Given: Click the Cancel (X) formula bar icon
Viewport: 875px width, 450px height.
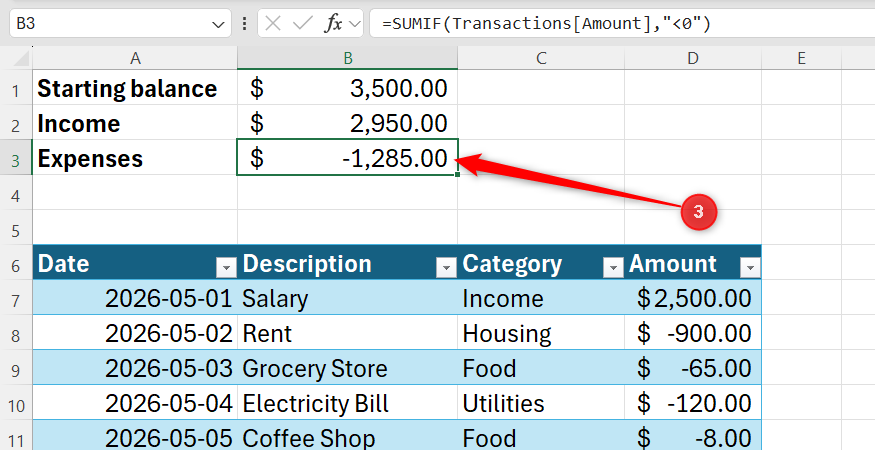Looking at the screenshot, I should point(272,23).
